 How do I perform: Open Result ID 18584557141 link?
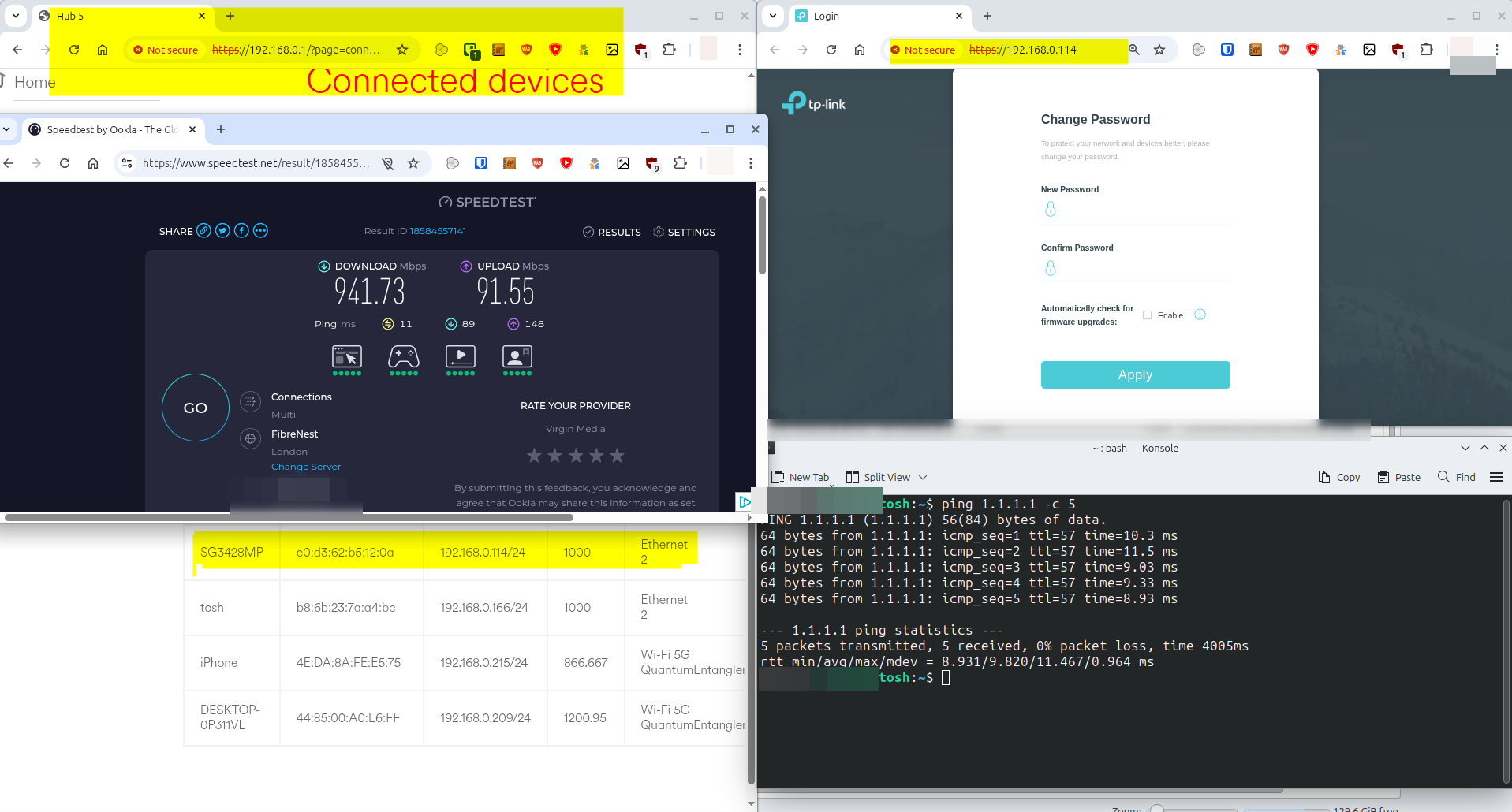(438, 231)
